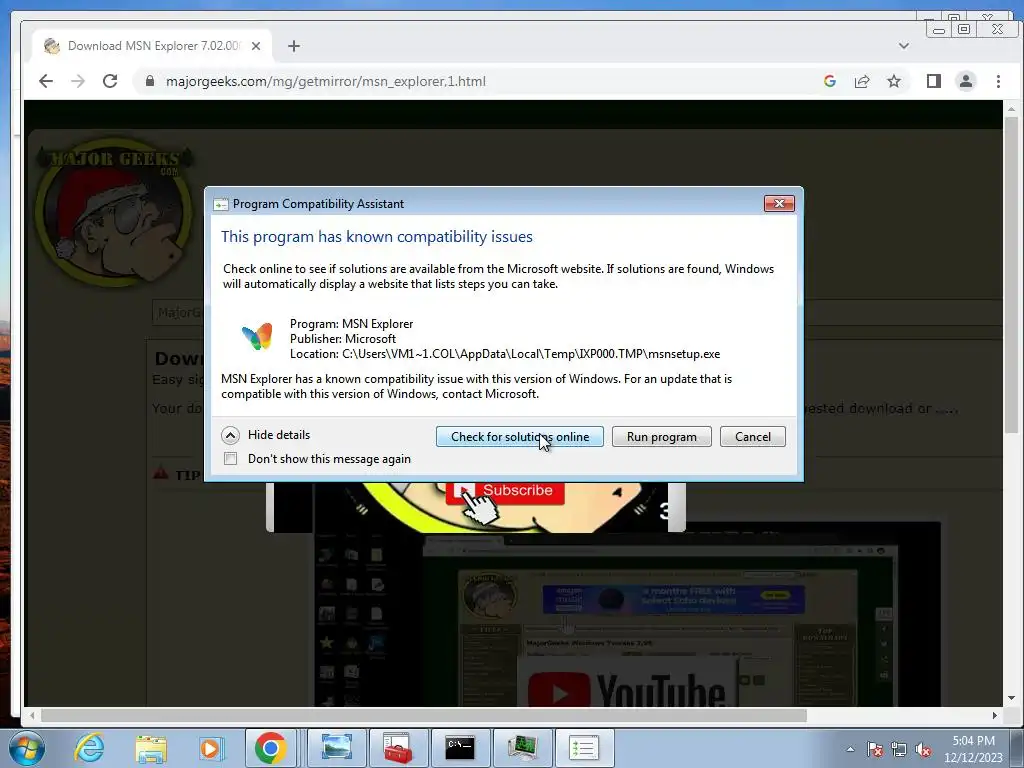Click the muted volume tray icon
This screenshot has height=768, width=1024.
(x=923, y=749)
